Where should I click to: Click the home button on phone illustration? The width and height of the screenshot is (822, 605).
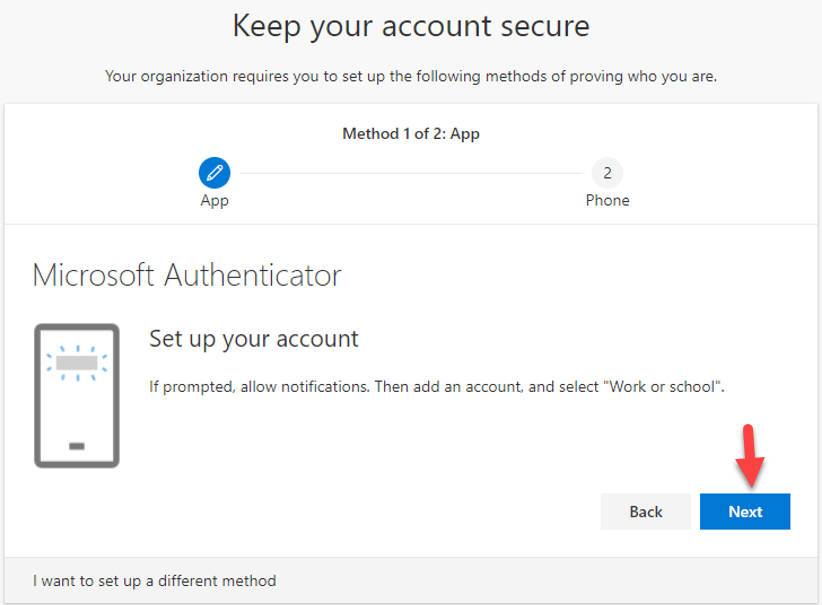[x=77, y=446]
